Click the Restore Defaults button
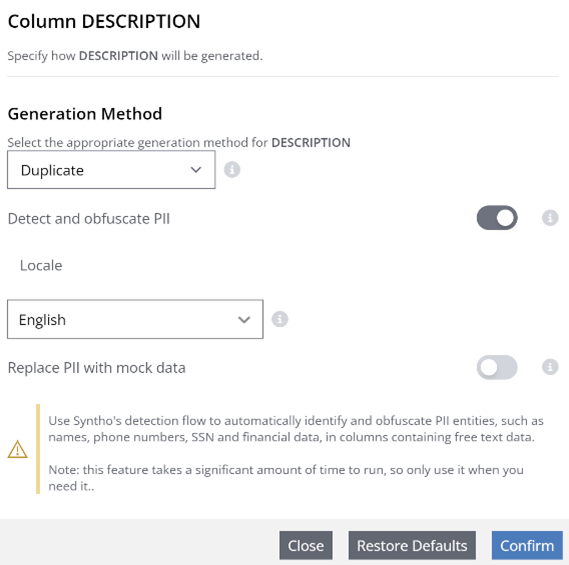This screenshot has width=569, height=565. point(412,545)
